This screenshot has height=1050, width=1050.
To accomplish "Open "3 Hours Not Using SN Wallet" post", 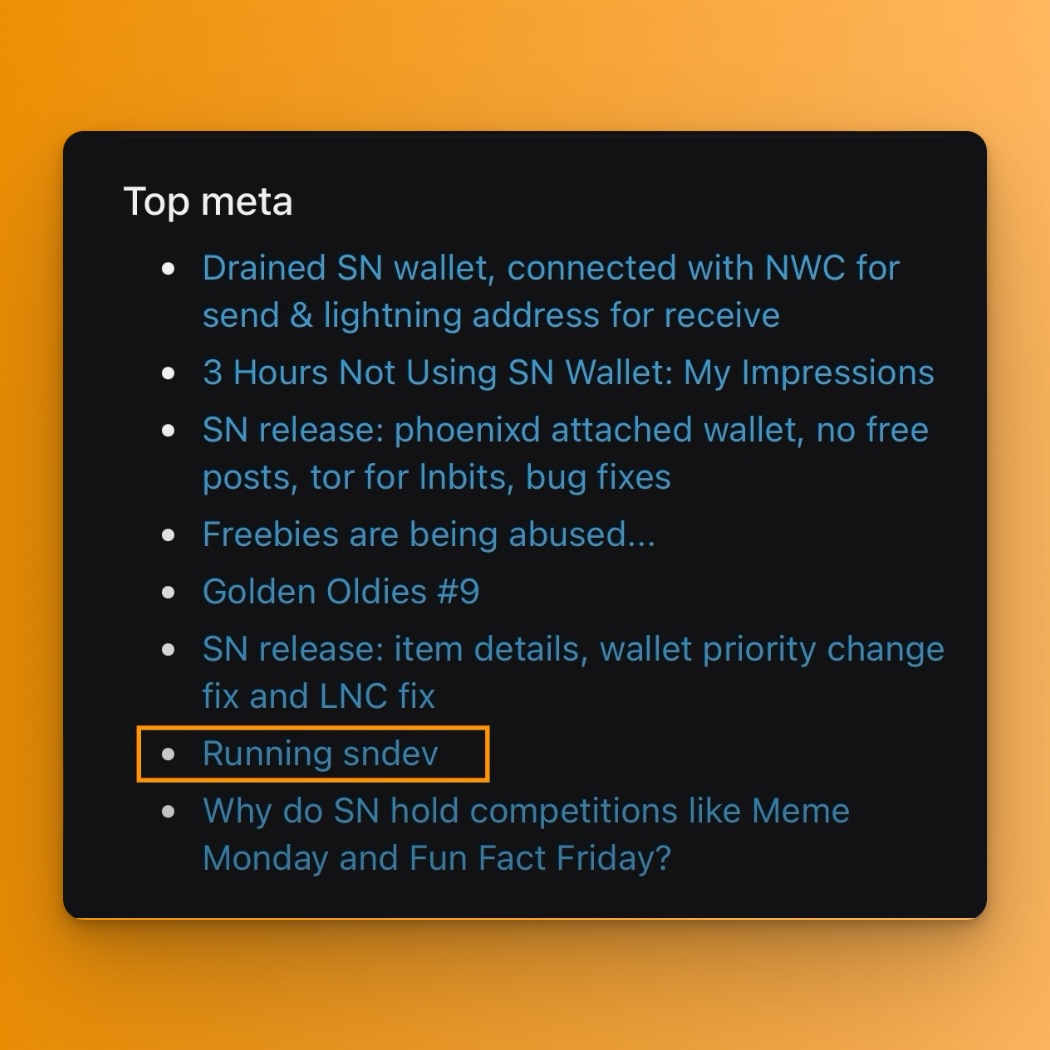I will (x=568, y=372).
